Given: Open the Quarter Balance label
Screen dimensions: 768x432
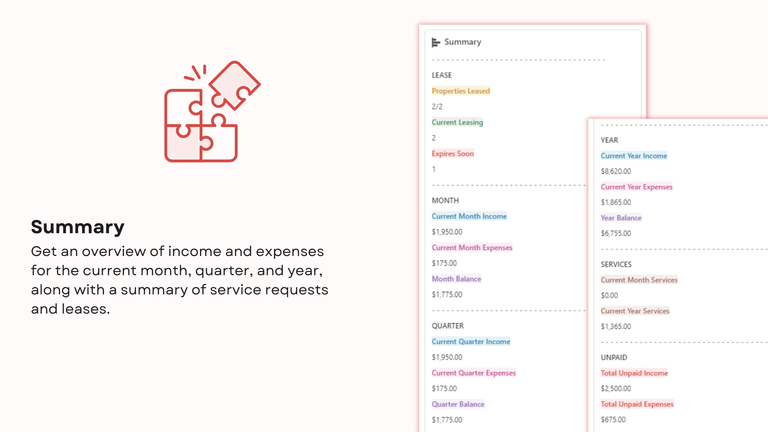Looking at the screenshot, I should coord(458,405).
